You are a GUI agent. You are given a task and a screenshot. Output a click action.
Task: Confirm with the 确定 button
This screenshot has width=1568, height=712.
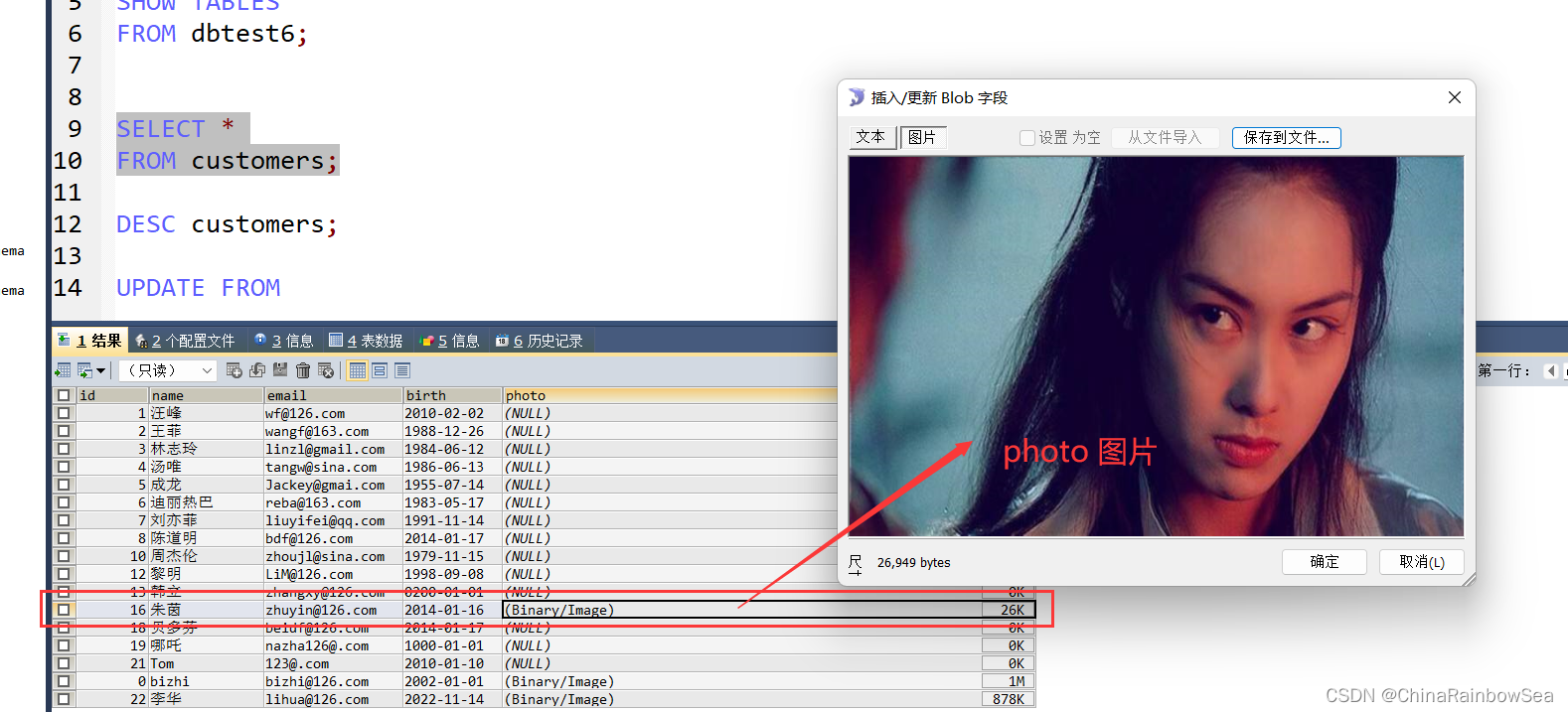(1324, 562)
